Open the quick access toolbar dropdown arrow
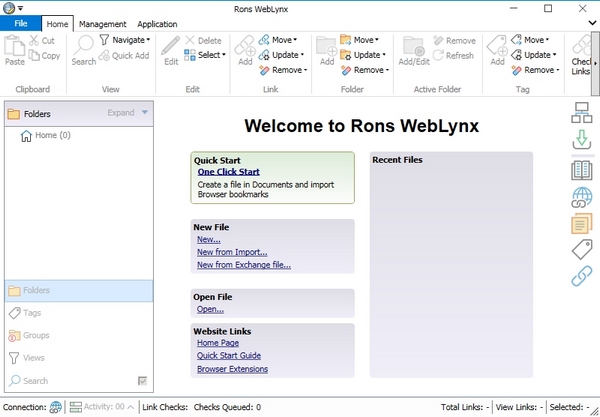 point(20,8)
